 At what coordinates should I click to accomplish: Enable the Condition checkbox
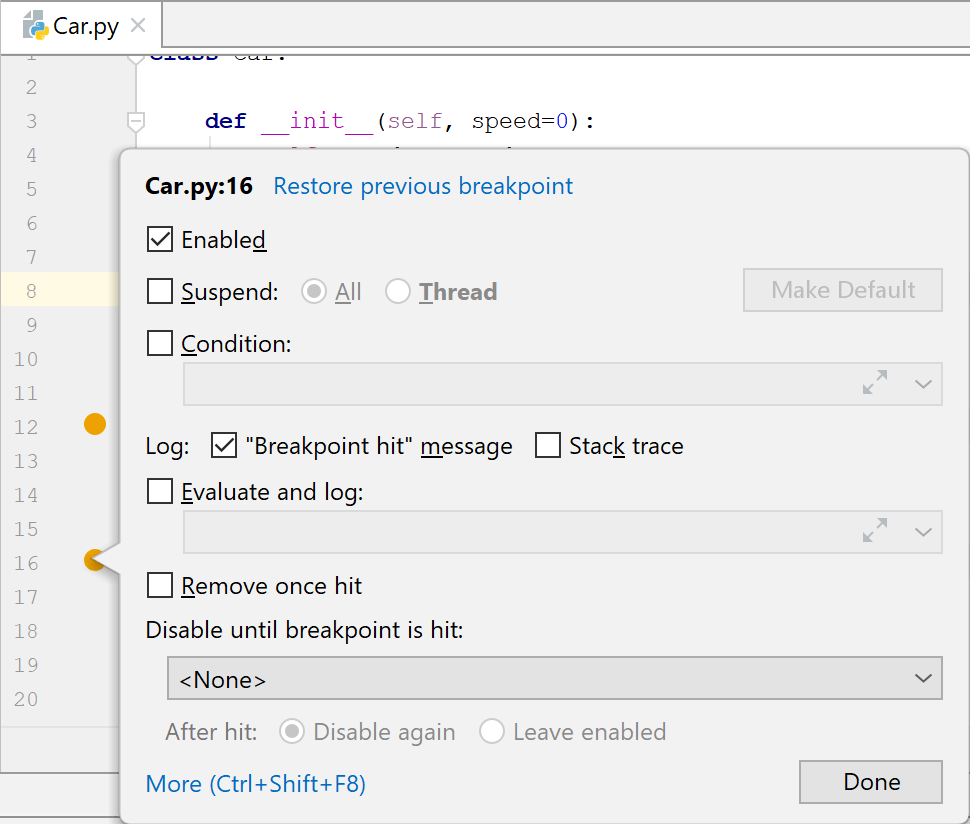click(160, 344)
